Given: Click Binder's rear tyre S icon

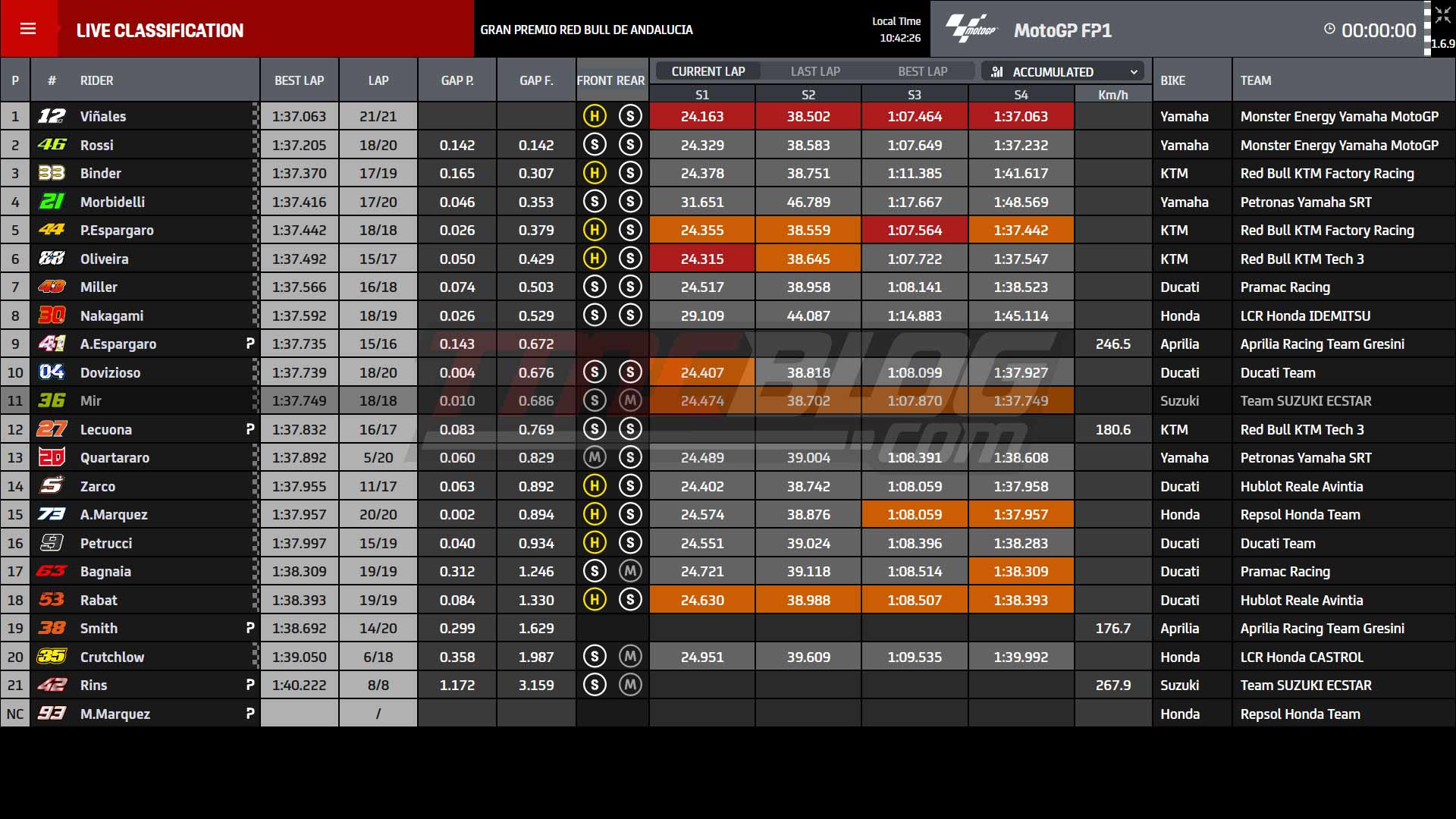Looking at the screenshot, I should (x=630, y=173).
